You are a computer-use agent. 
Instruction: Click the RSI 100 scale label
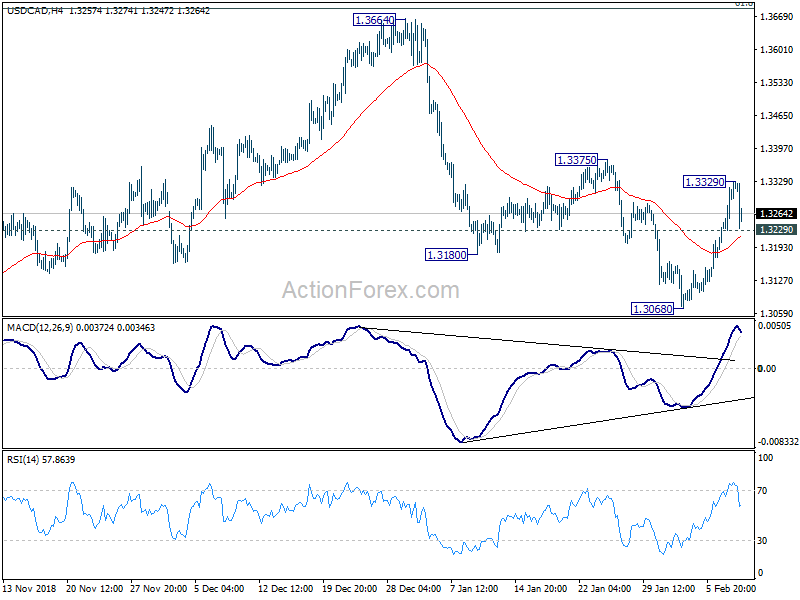click(x=765, y=458)
